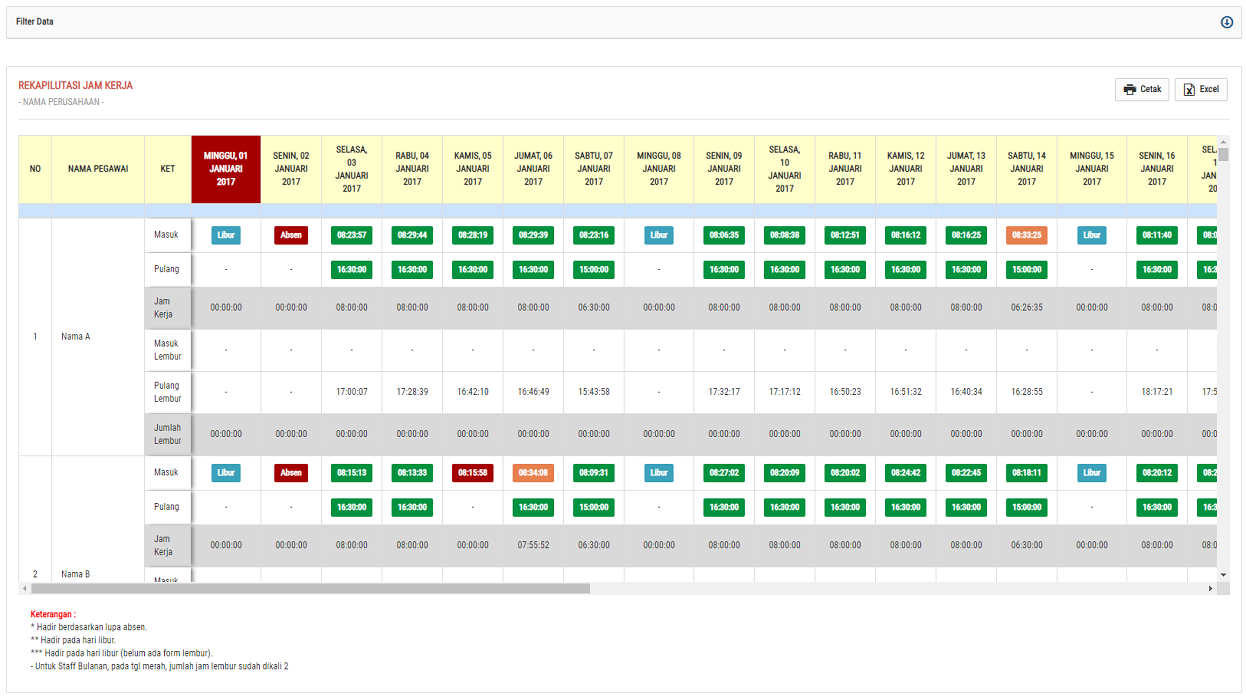
Task: Click the Filter Data panel title
Action: (35, 22)
